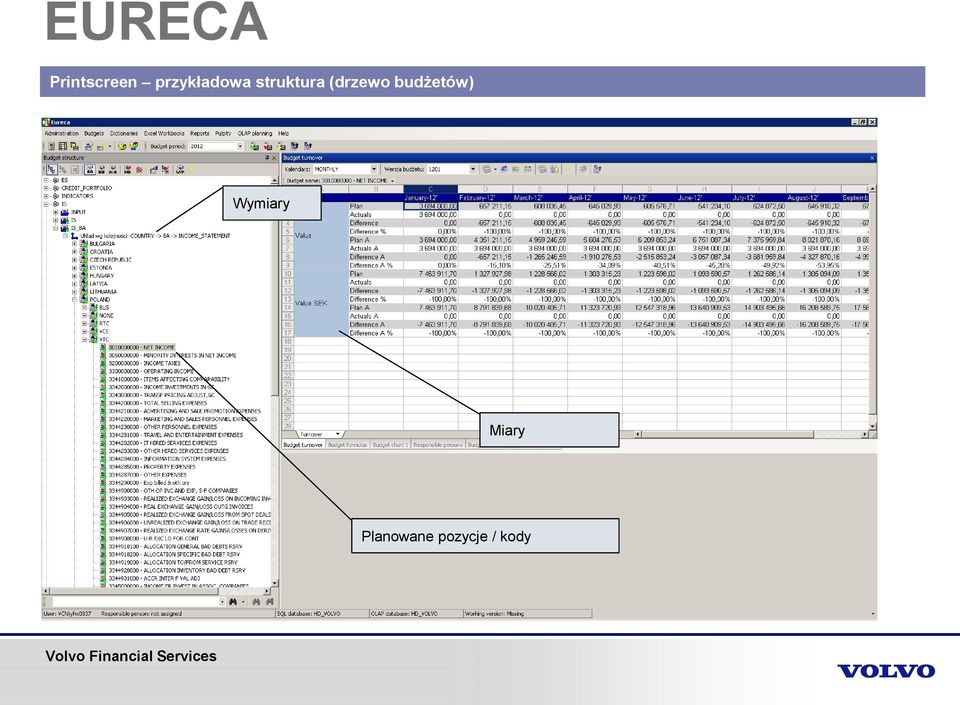Click the pin icon of Budget structure panel
Screen dimensions: 960x705
[267, 157]
